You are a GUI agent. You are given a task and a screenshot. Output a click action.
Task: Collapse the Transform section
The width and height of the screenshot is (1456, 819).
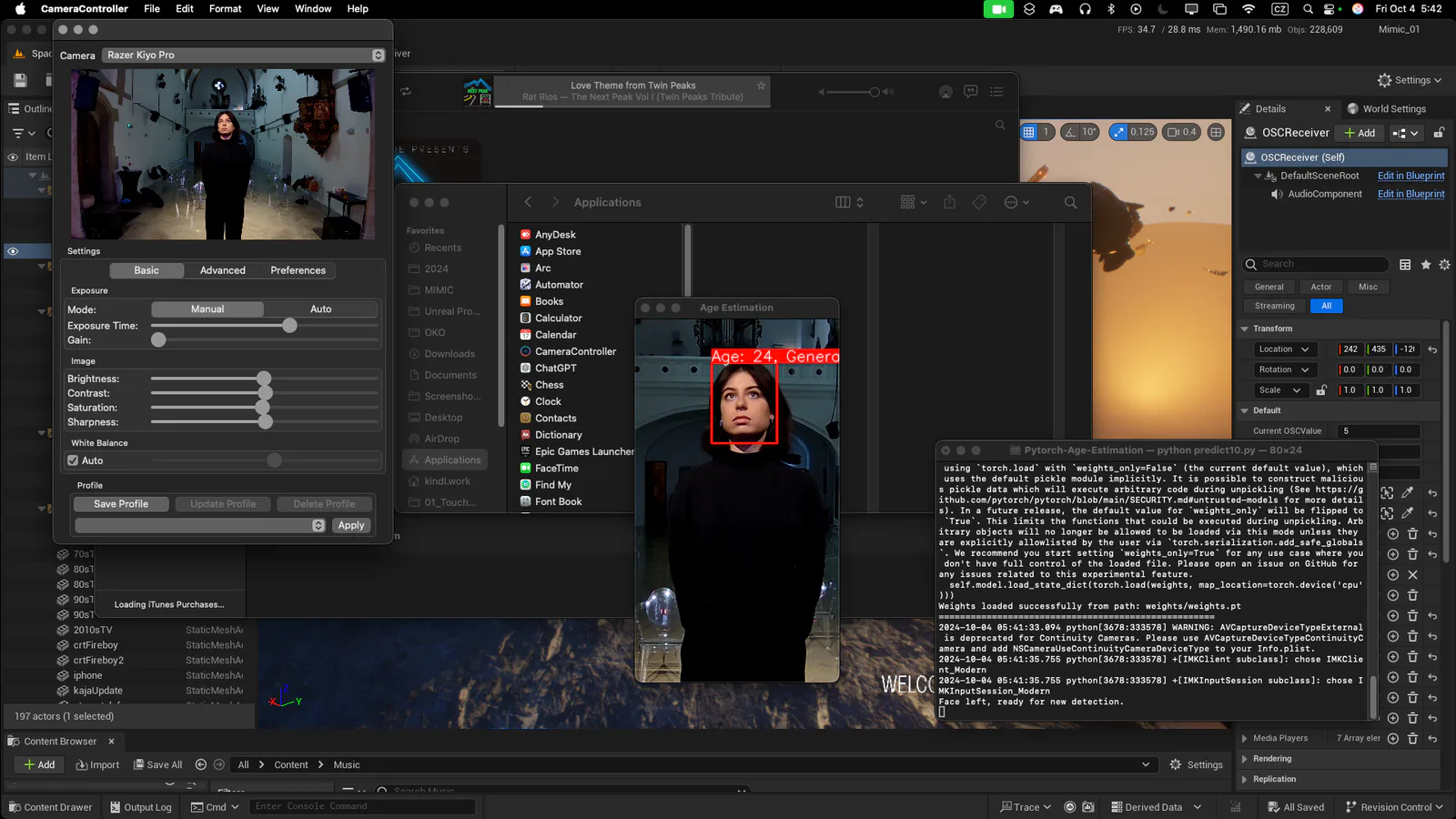tap(1245, 329)
